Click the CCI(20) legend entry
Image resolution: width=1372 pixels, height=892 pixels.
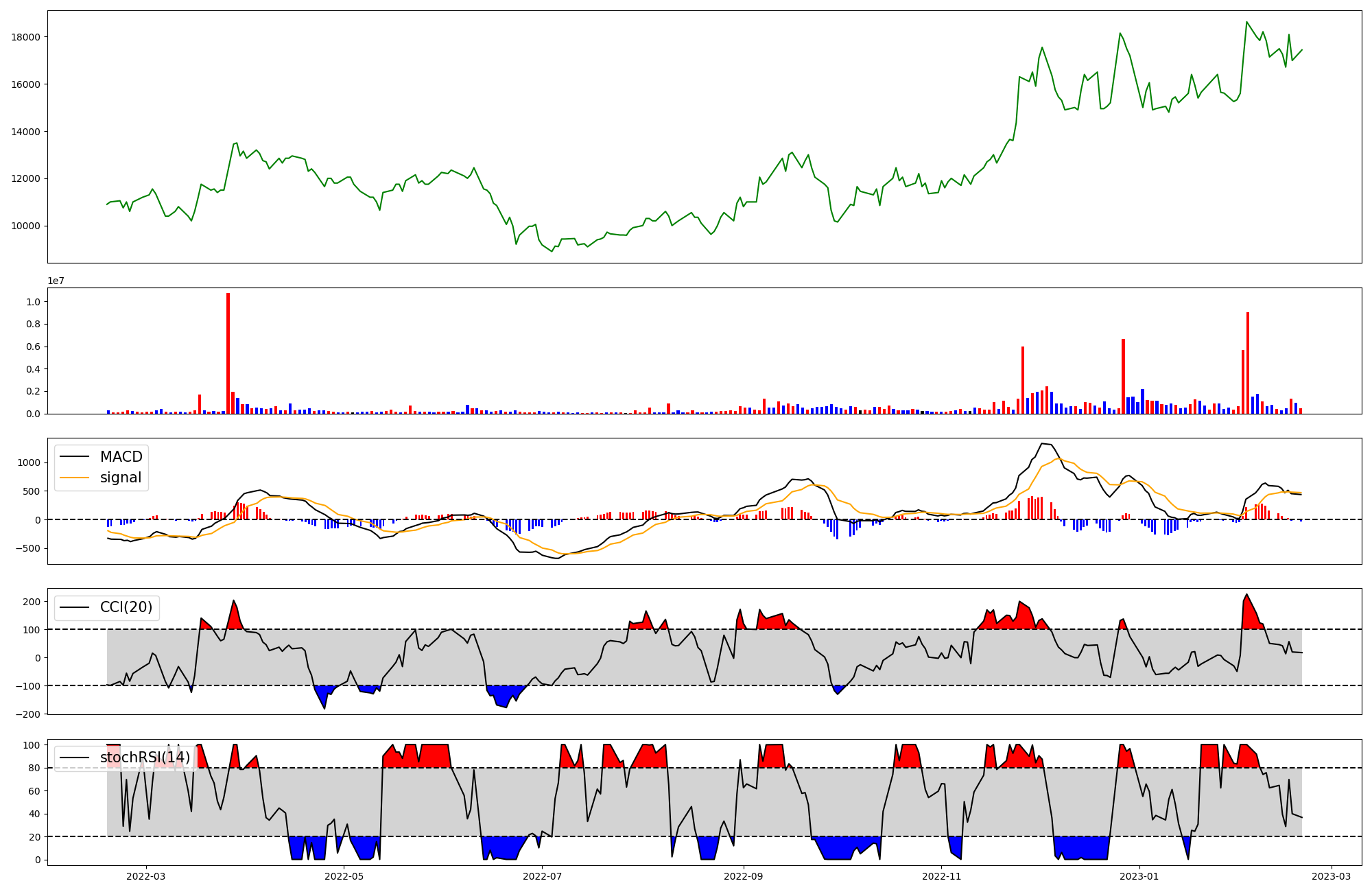tap(126, 607)
